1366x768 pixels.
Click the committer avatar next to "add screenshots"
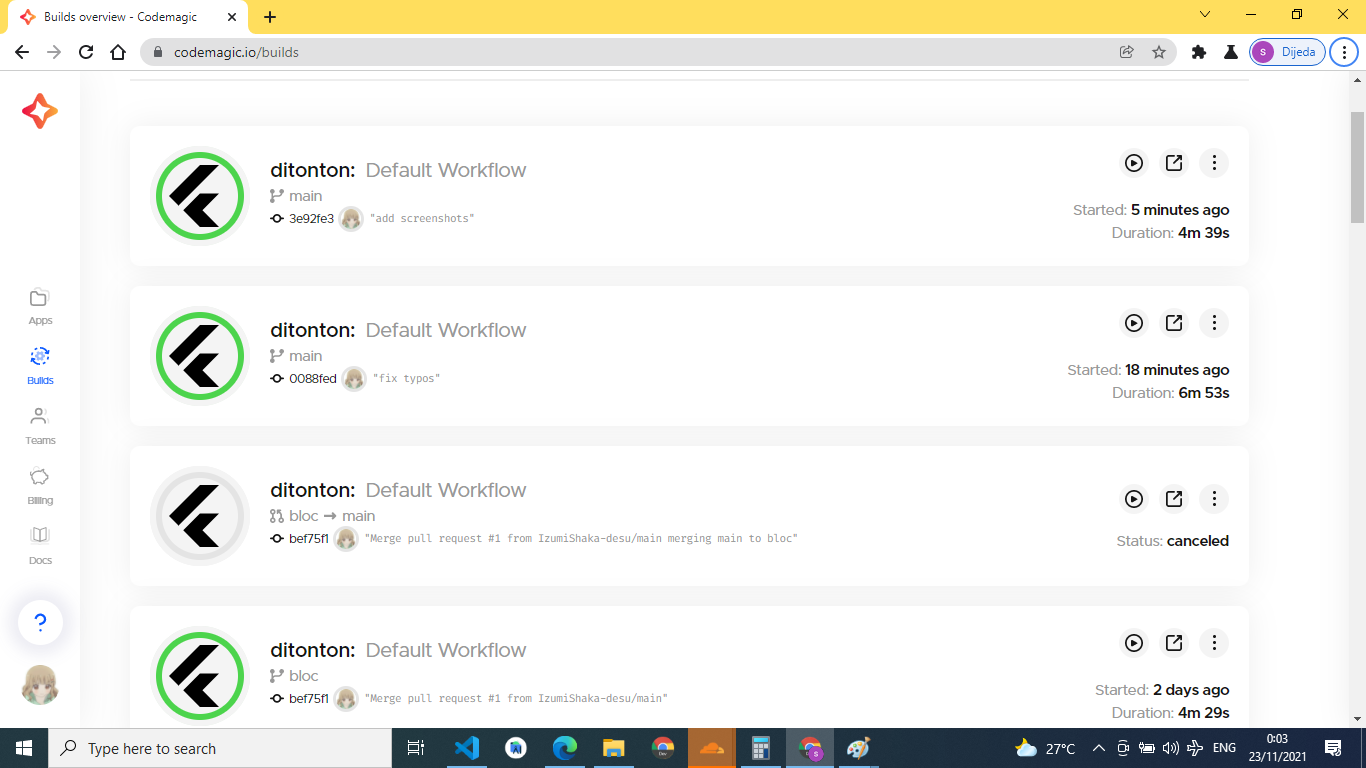[351, 218]
